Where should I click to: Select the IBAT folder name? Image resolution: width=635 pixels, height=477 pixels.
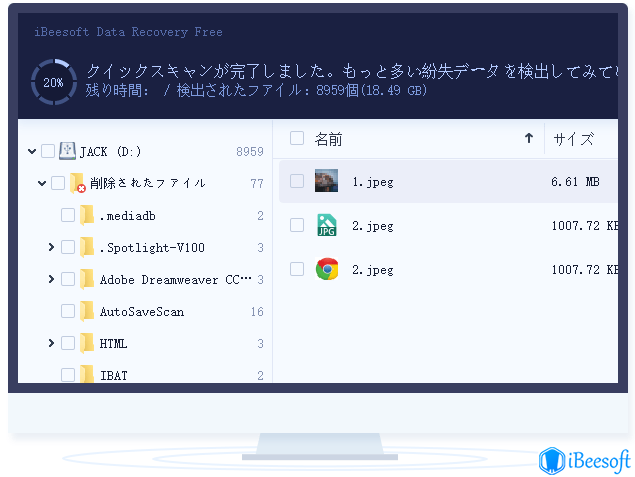114,375
